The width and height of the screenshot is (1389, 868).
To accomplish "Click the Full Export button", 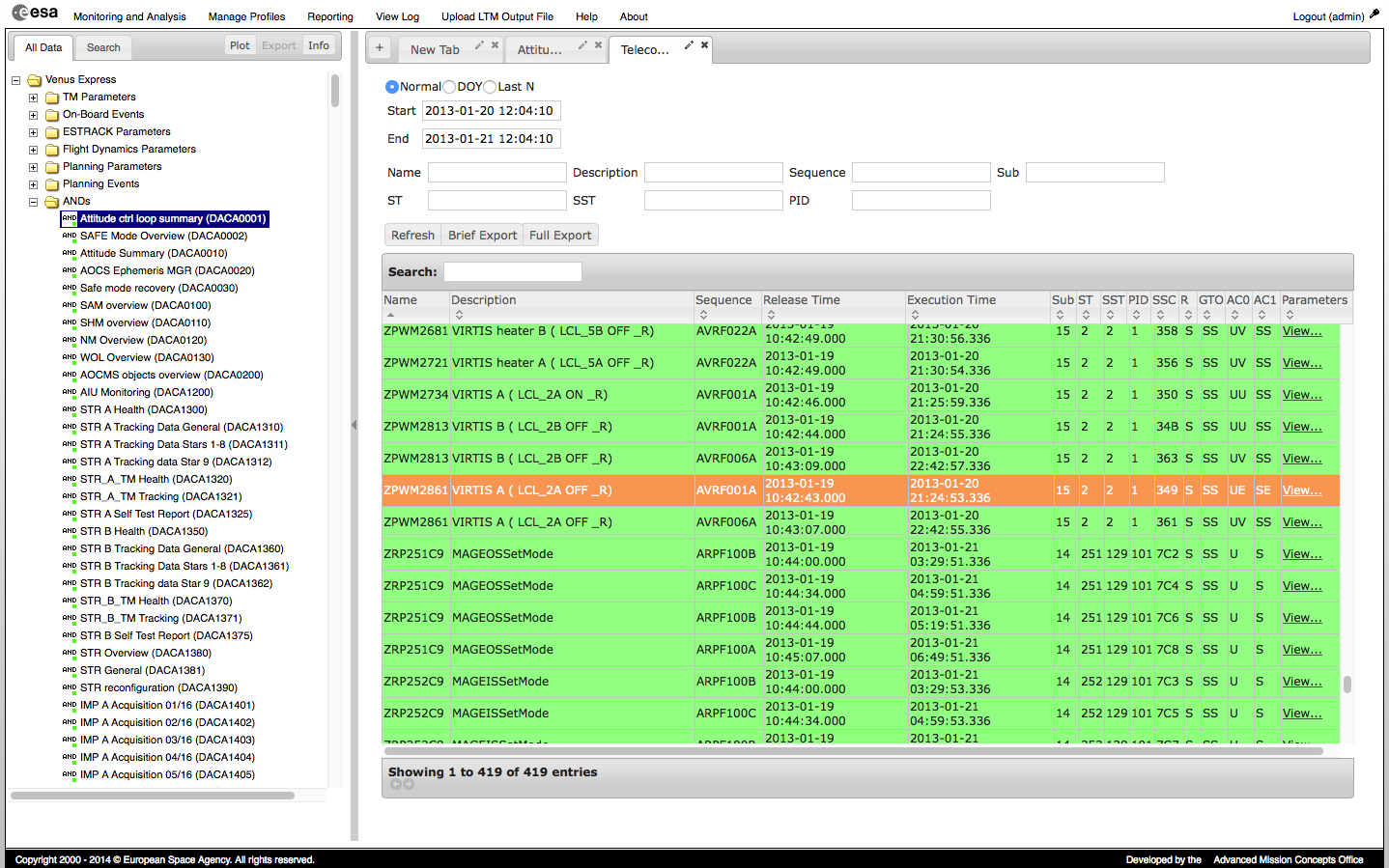I will (560, 235).
